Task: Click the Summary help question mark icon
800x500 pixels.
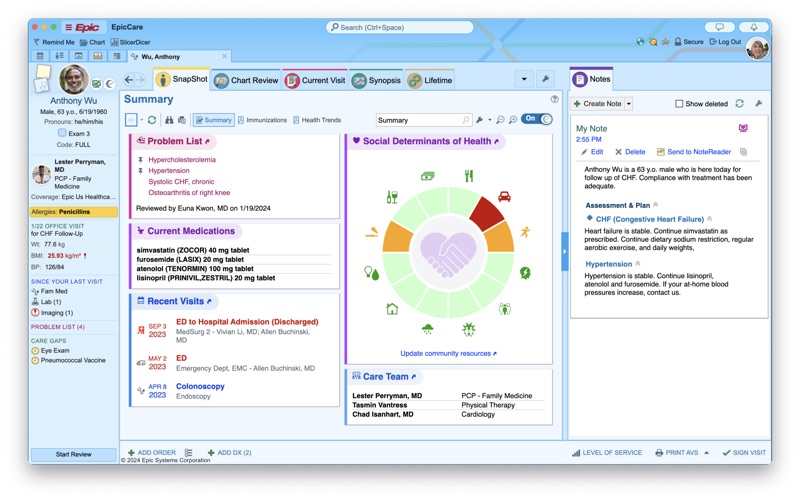Action: (555, 99)
